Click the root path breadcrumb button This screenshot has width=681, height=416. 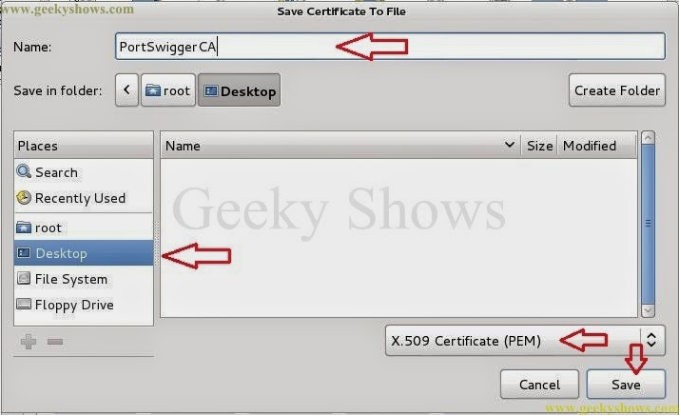click(168, 90)
